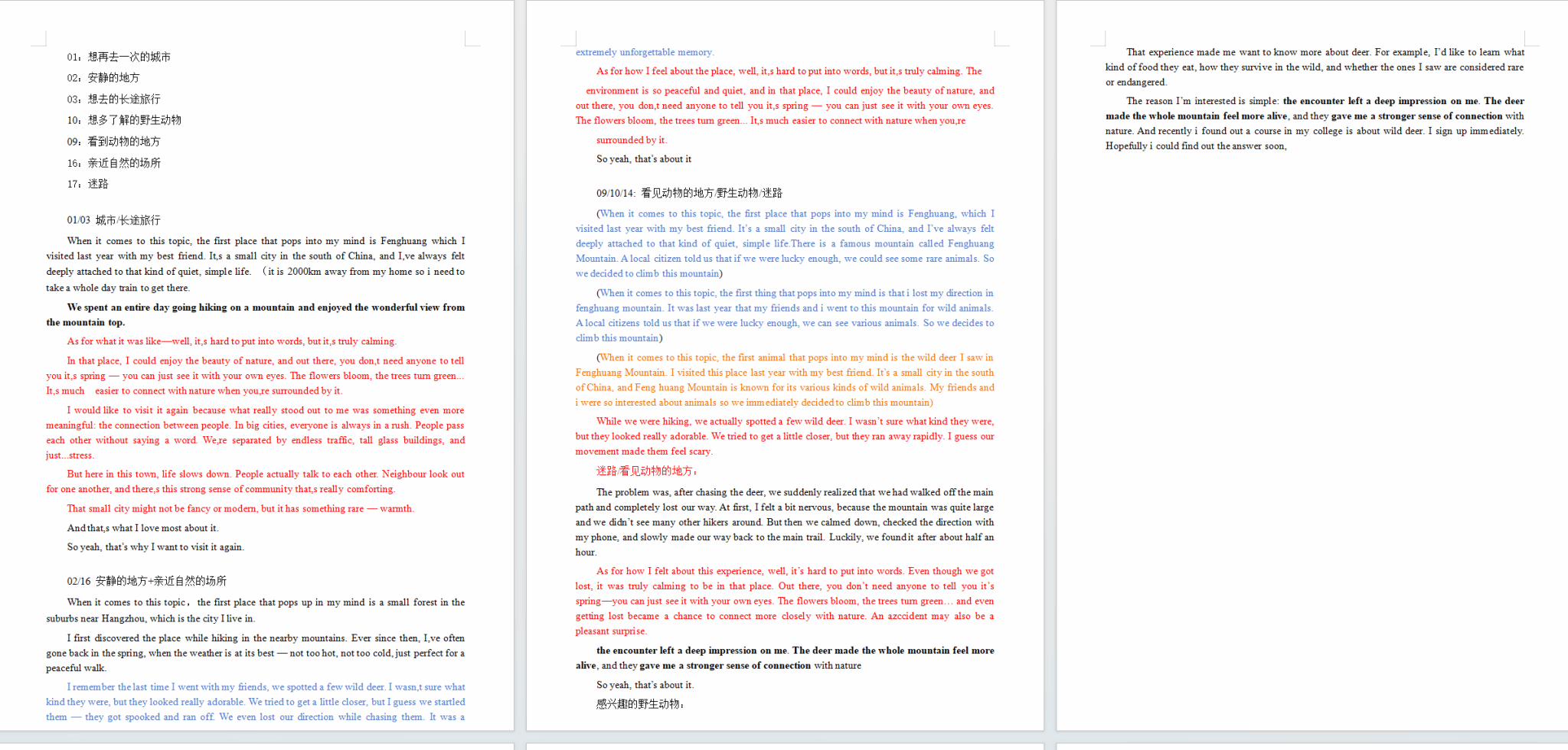Click the line "感兴趣的野生动物："
Screen dimensions: 1568x750
tap(640, 703)
